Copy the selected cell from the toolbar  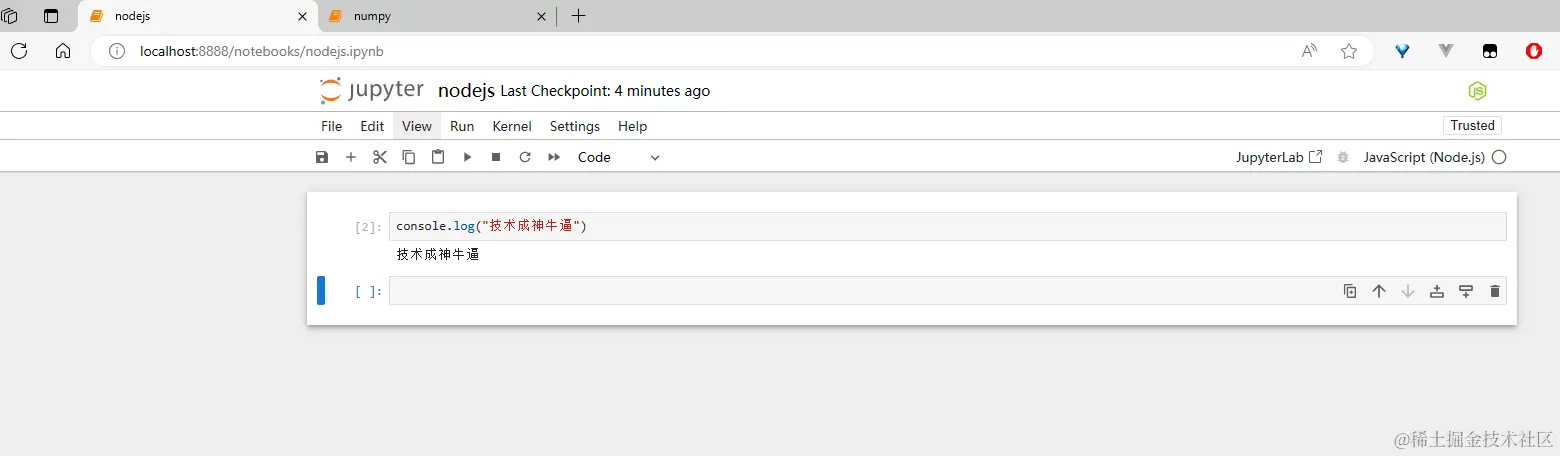(408, 157)
